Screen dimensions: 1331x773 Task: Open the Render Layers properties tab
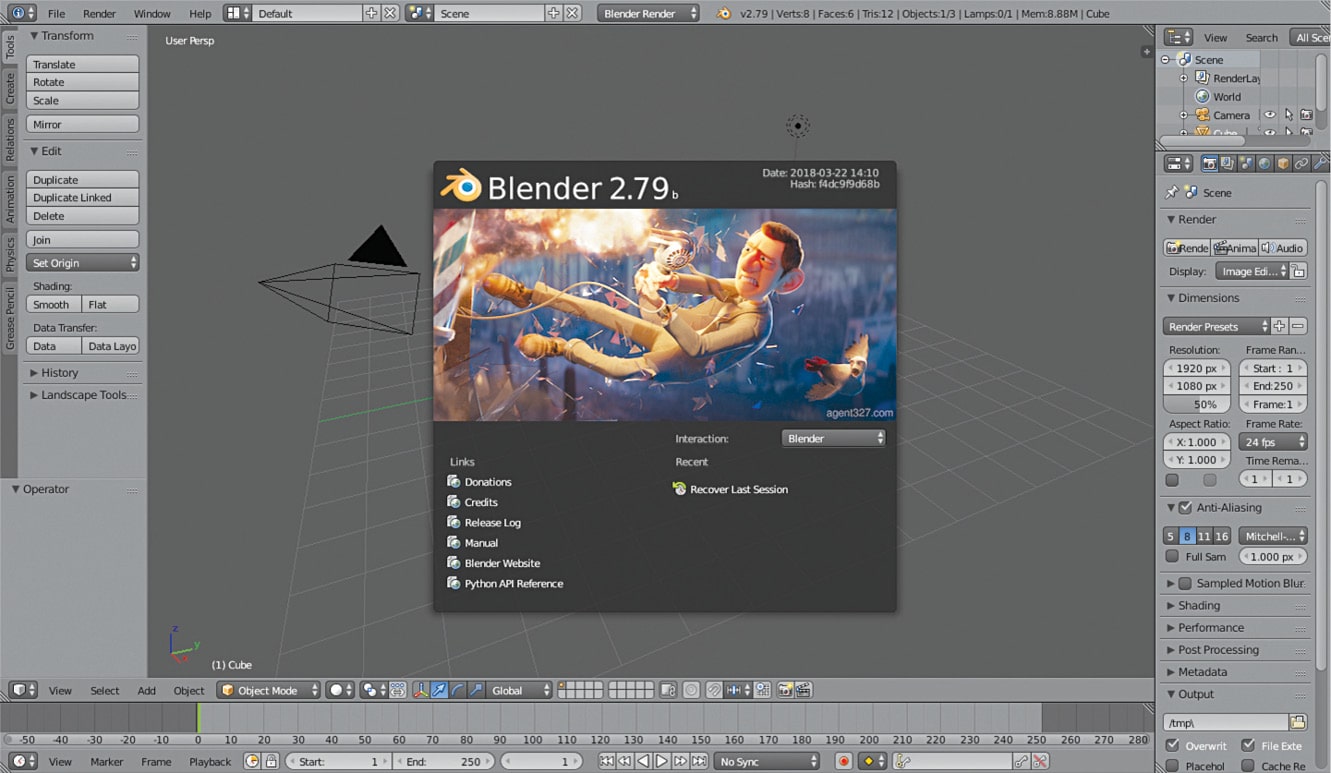[x=1227, y=162]
